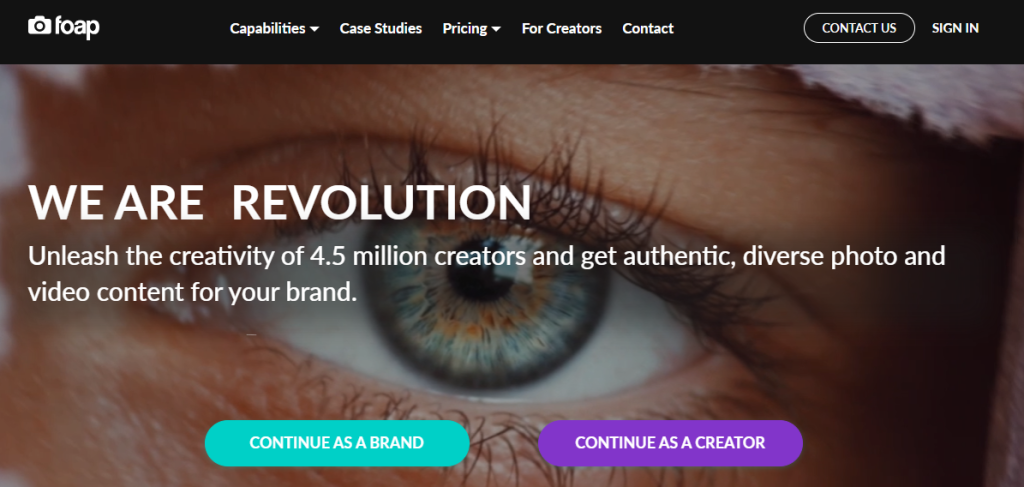Click the SIGN IN link

point(955,28)
